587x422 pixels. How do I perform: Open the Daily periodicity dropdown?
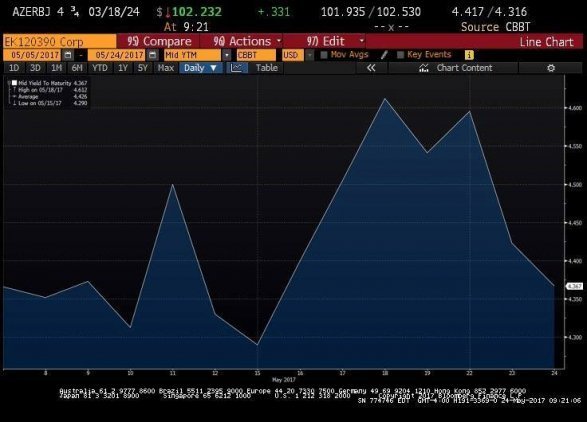pos(201,68)
